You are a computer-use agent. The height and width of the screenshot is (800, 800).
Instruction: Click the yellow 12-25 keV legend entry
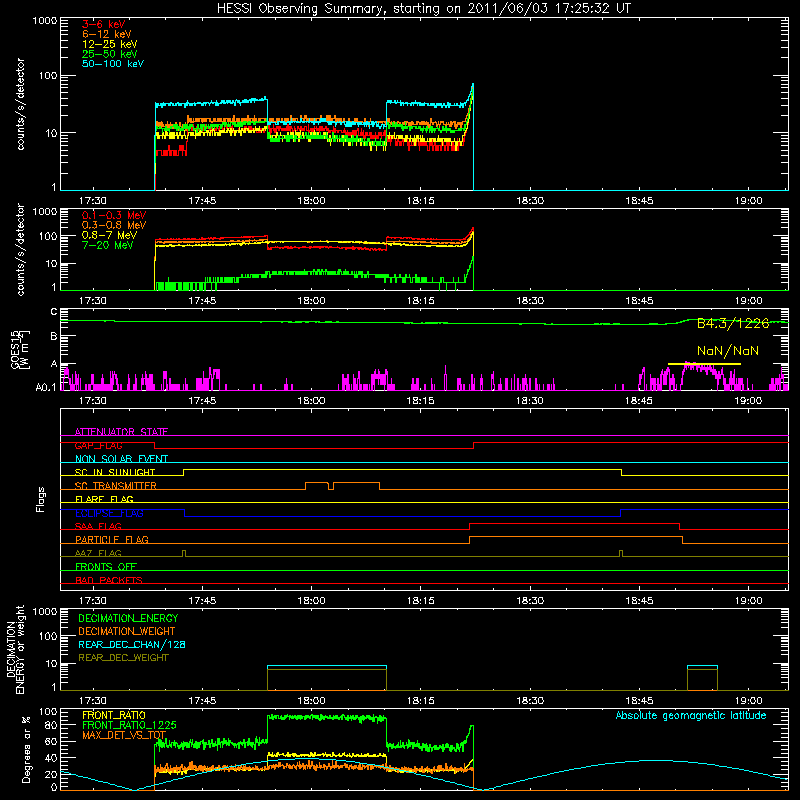[110, 44]
